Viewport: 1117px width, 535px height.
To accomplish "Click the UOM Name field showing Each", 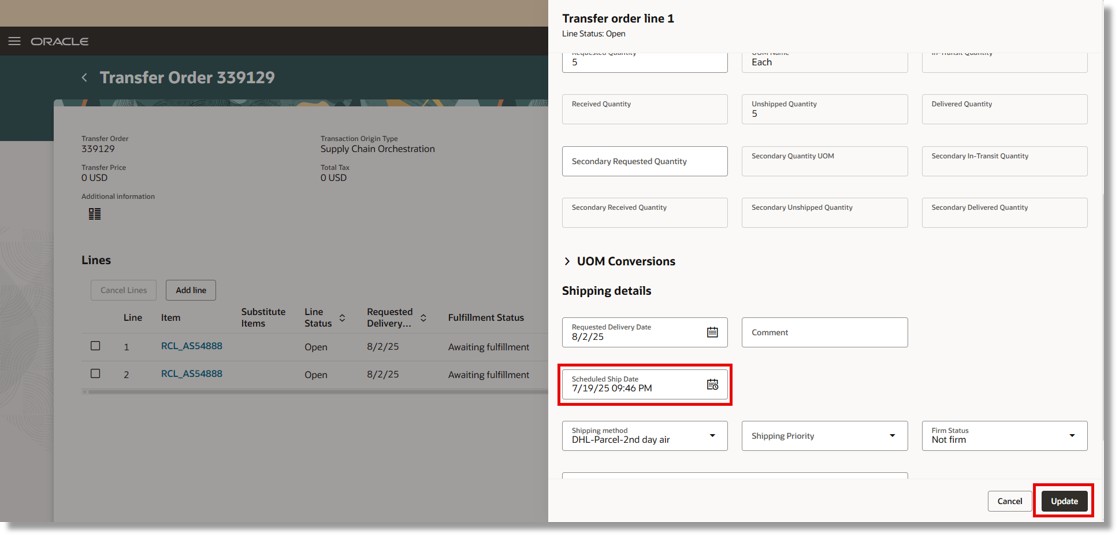I will (x=825, y=62).
